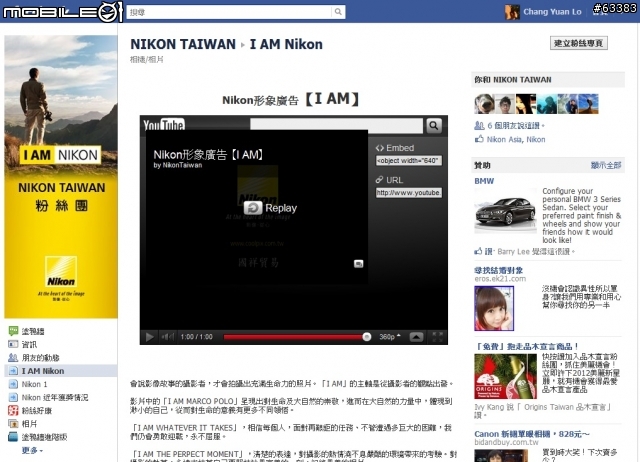The width and height of the screenshot is (640, 462).
Task: Click the Embed code icon
Action: [380, 148]
